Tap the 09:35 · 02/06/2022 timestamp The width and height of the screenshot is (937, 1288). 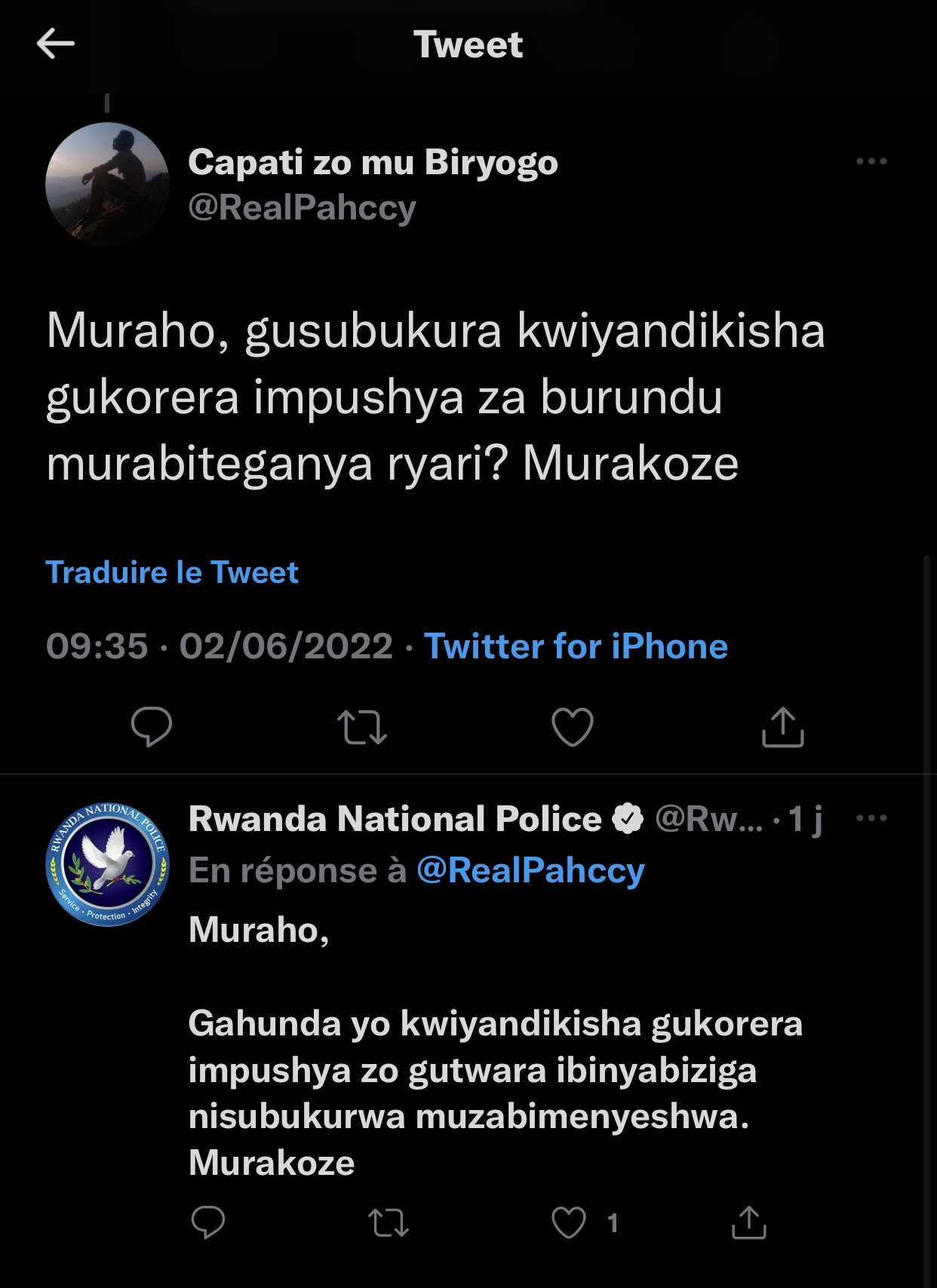click(x=219, y=646)
